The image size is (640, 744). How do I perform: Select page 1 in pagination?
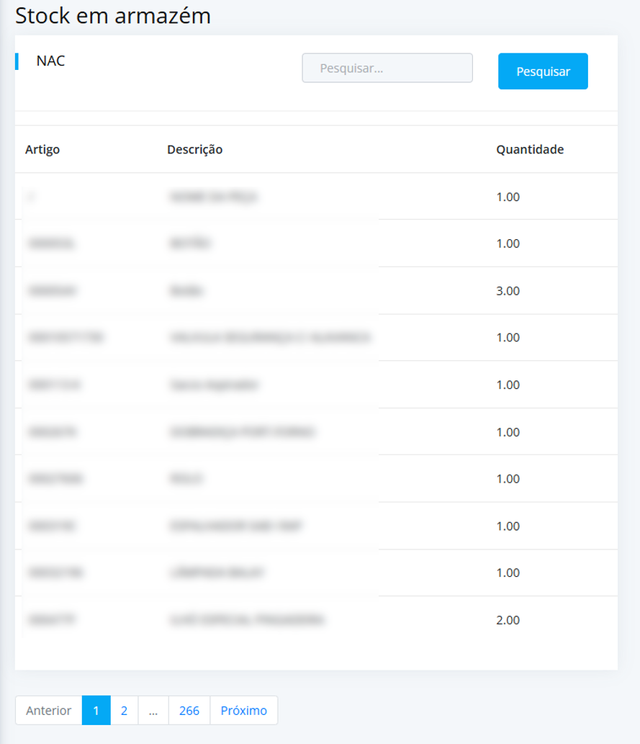click(96, 711)
